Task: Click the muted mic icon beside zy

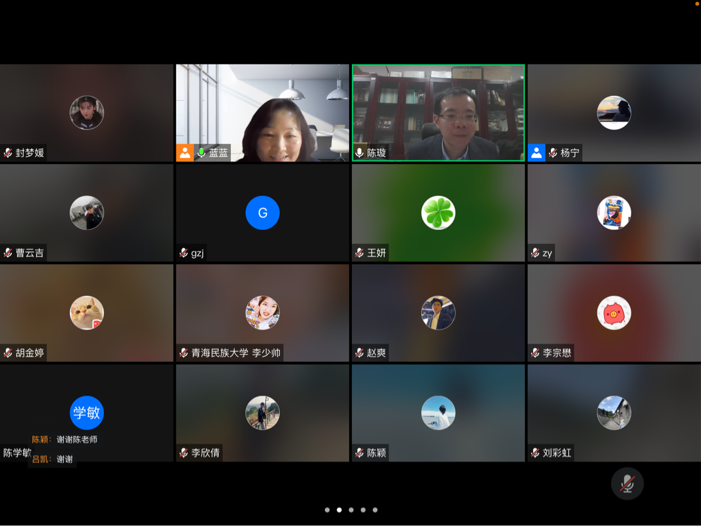Action: (x=535, y=253)
